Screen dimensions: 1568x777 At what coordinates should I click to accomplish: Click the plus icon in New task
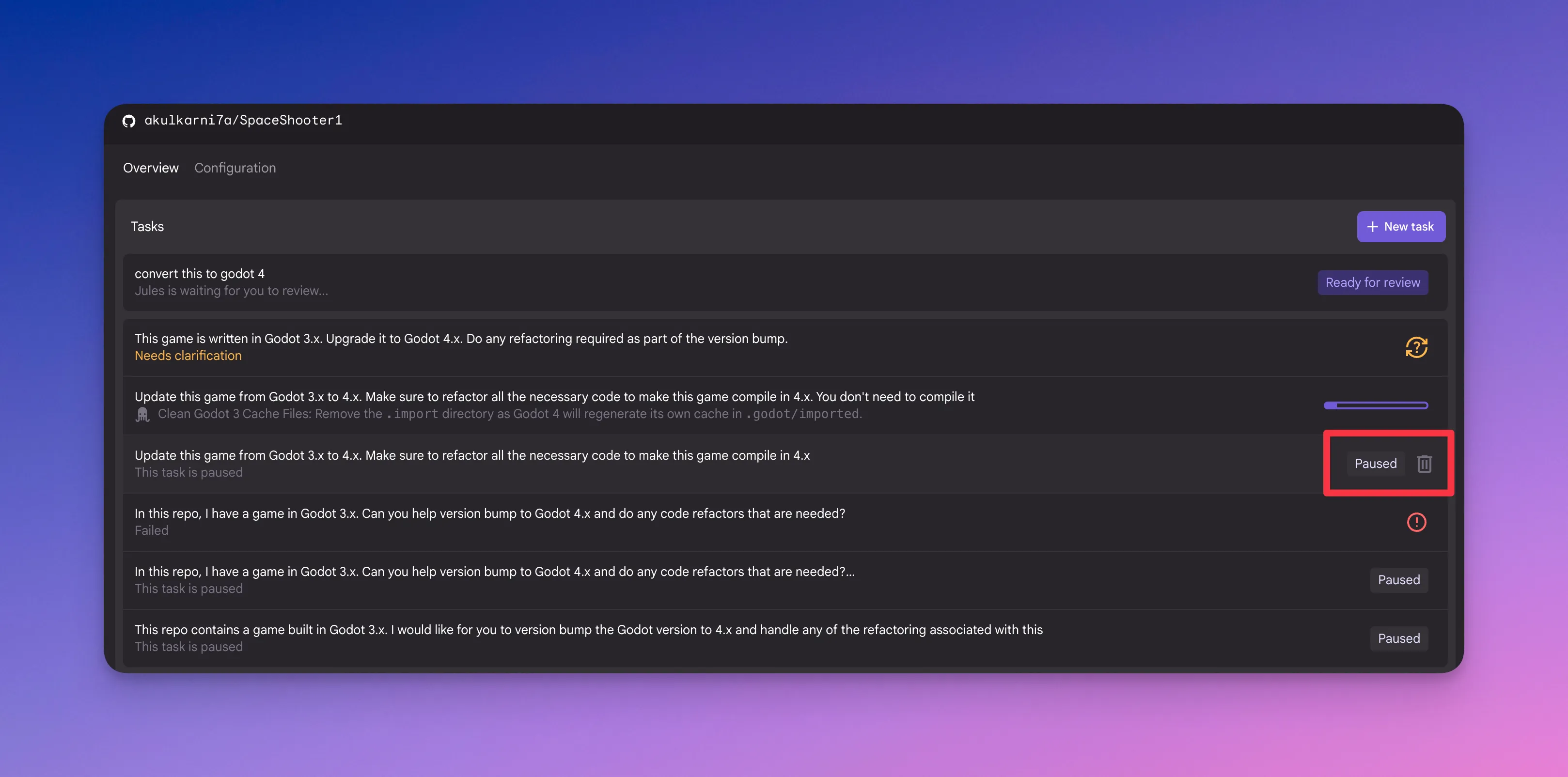coord(1372,227)
